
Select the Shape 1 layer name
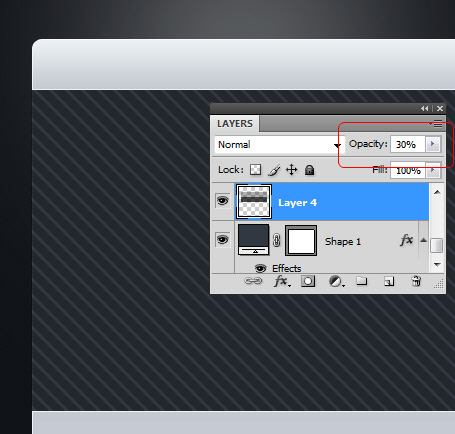coord(343,241)
